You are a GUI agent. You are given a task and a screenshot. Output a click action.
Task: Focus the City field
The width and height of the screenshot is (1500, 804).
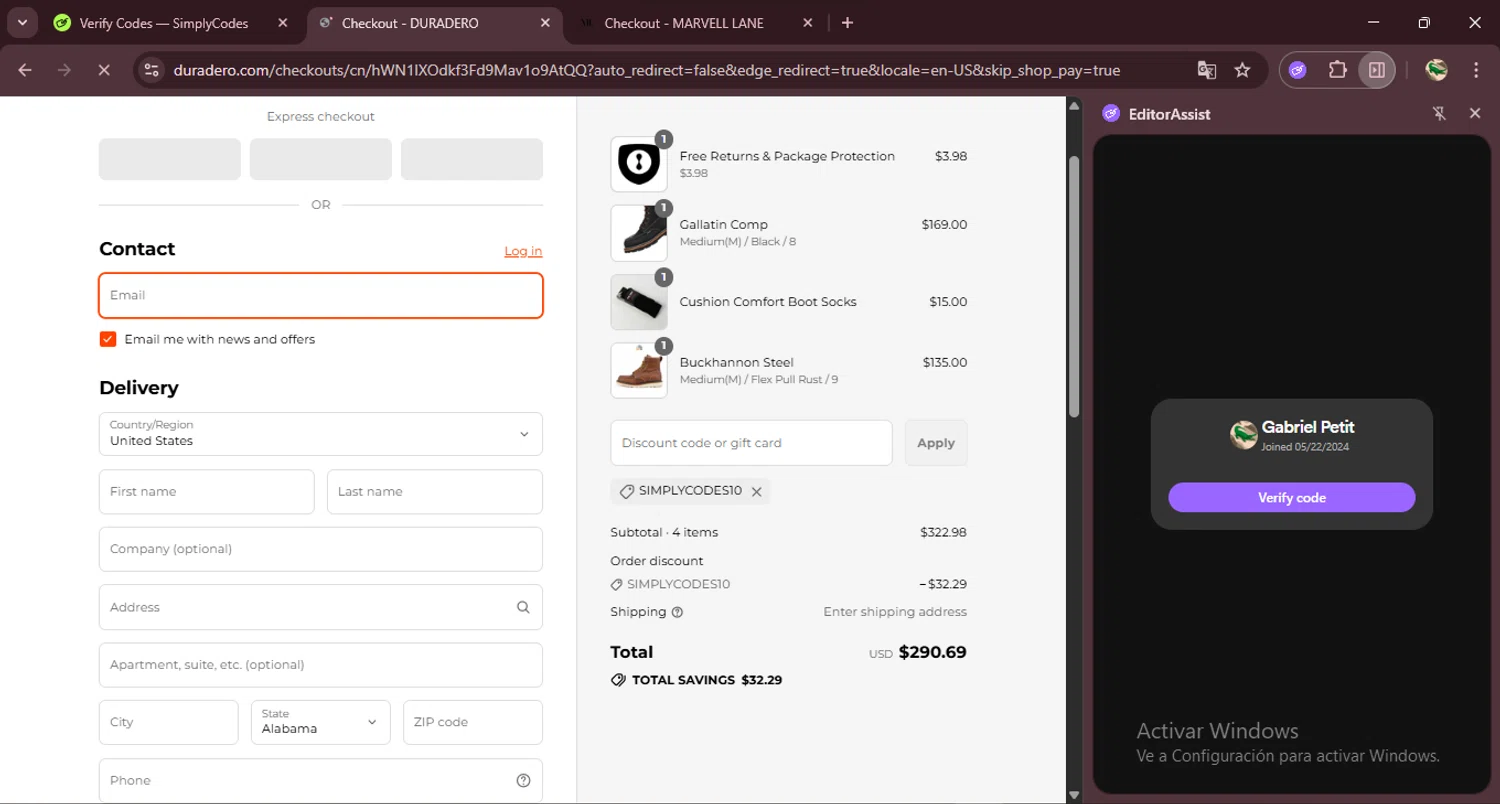pyautogui.click(x=169, y=722)
